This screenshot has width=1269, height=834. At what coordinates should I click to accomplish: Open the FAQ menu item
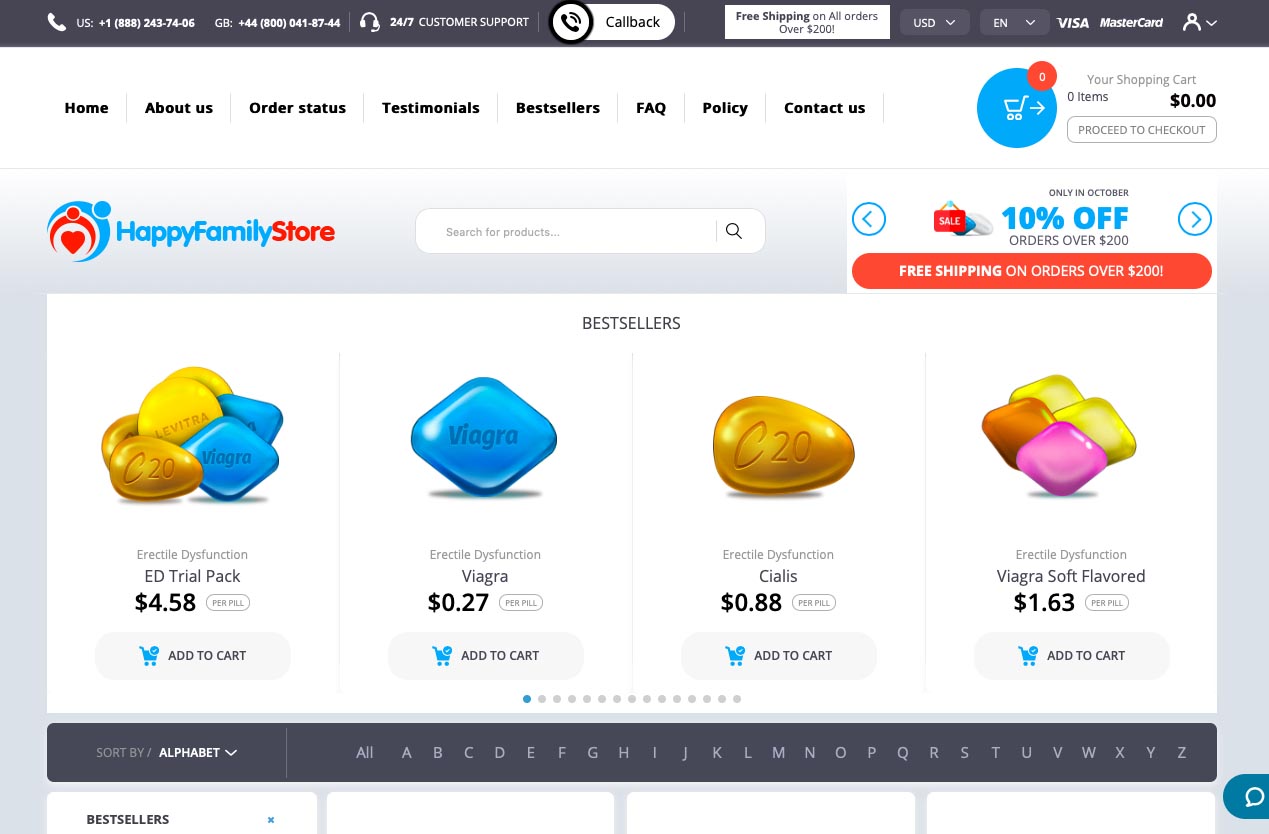pos(651,108)
